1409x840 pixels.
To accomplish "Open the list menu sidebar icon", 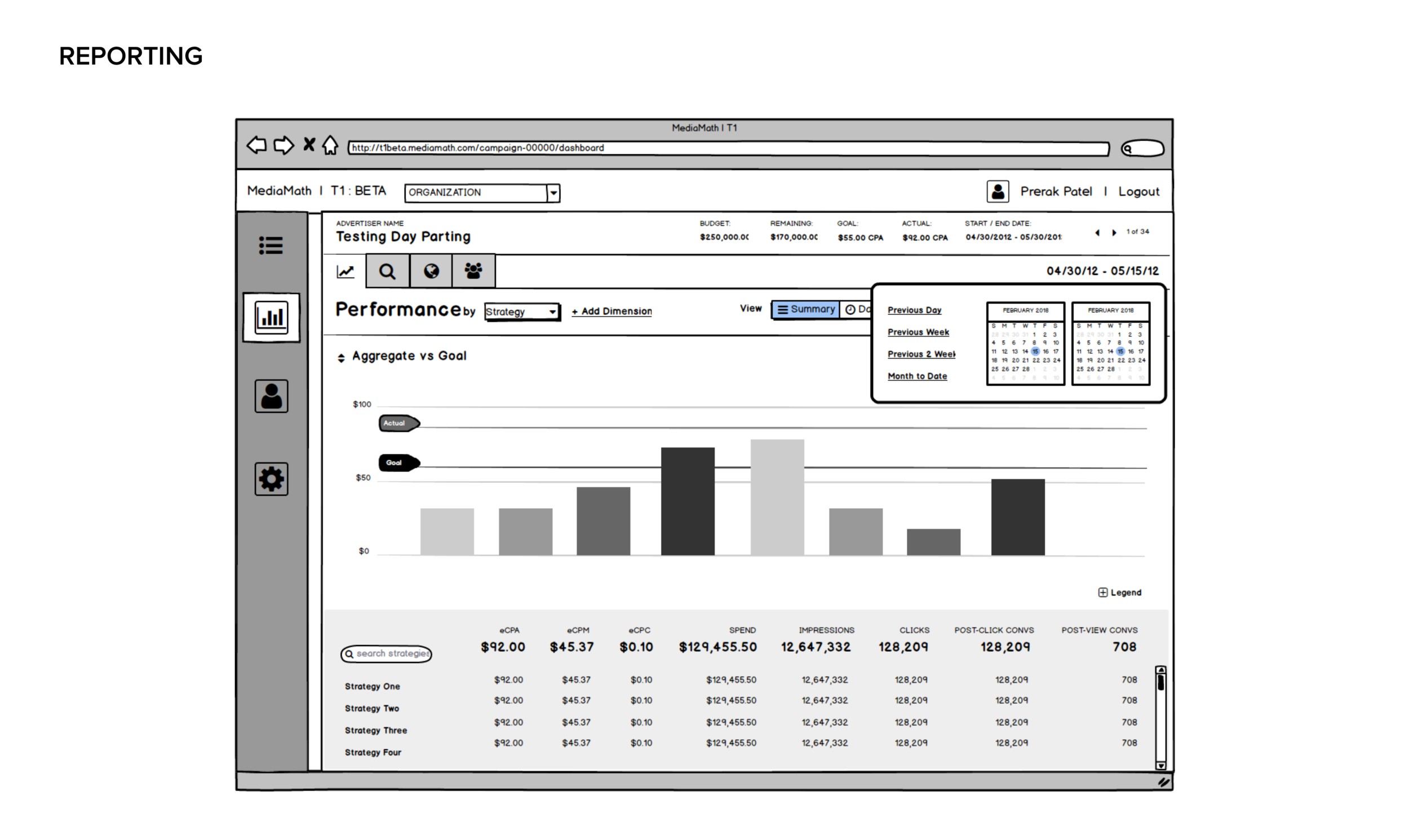I will point(271,246).
